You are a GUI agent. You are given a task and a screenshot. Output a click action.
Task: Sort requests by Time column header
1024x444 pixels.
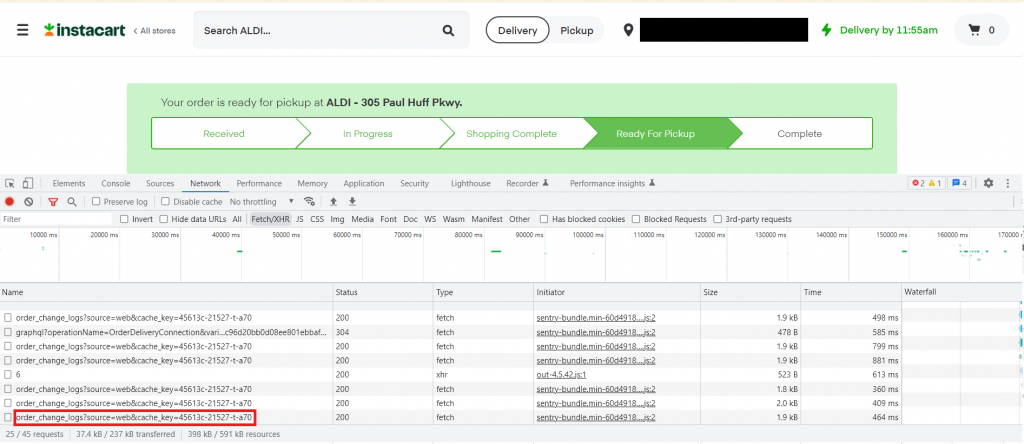(x=852, y=293)
